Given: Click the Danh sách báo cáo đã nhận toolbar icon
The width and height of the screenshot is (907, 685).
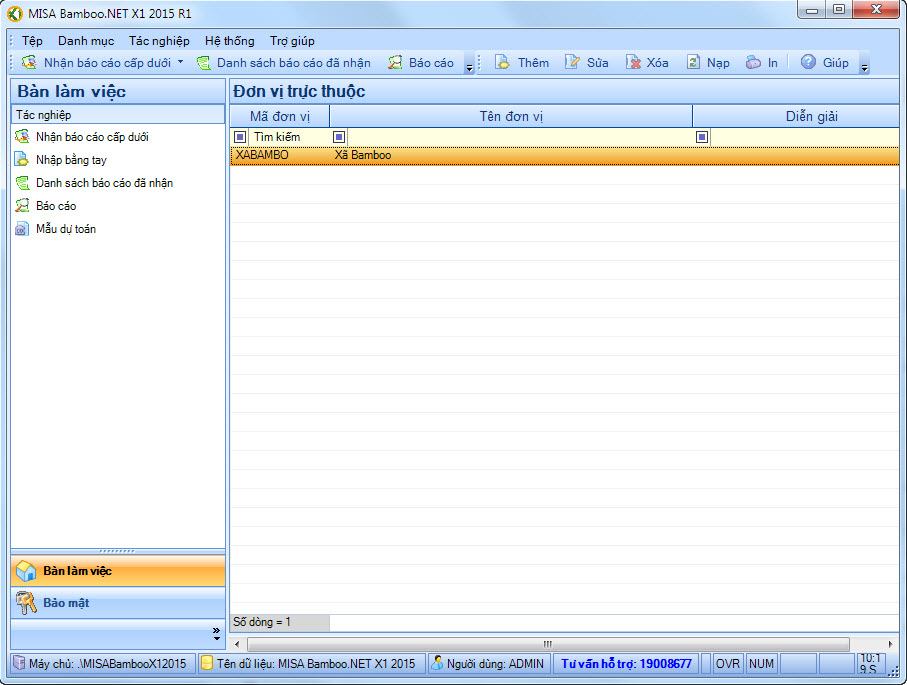Looking at the screenshot, I should [203, 62].
